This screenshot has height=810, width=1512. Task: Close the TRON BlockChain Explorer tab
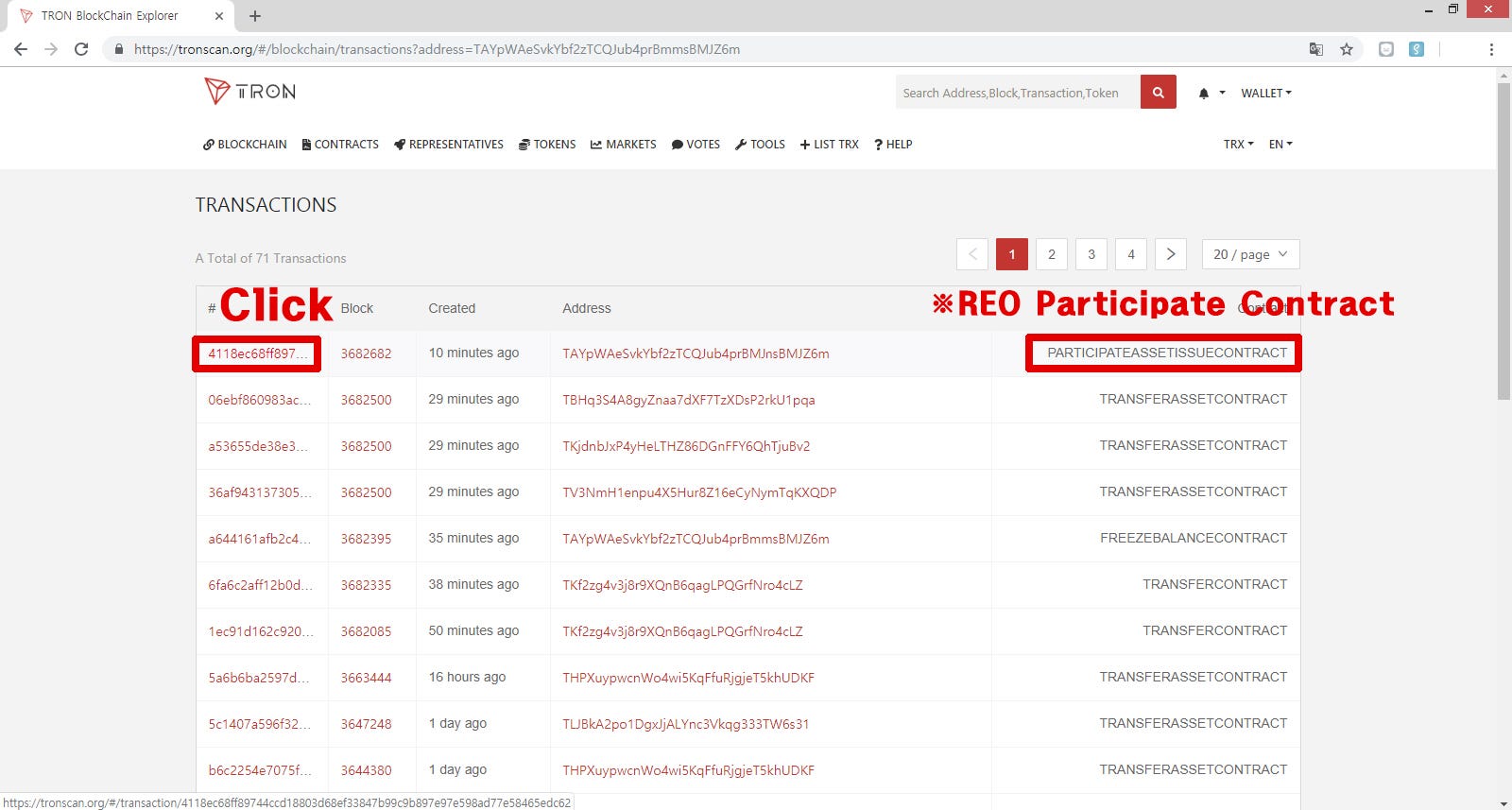click(x=219, y=16)
